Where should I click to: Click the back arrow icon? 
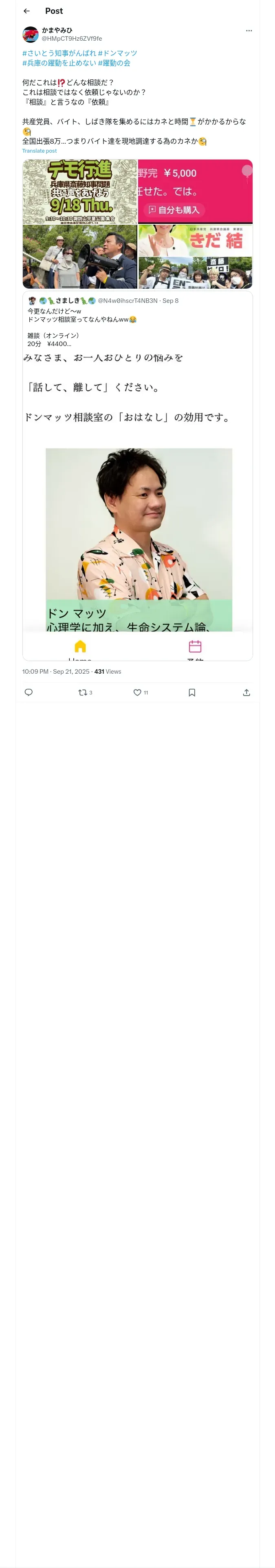click(26, 11)
